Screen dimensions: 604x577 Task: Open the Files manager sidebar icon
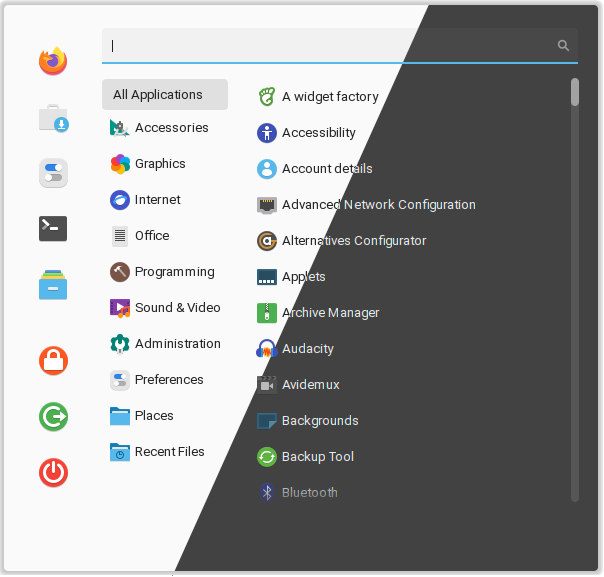53,285
